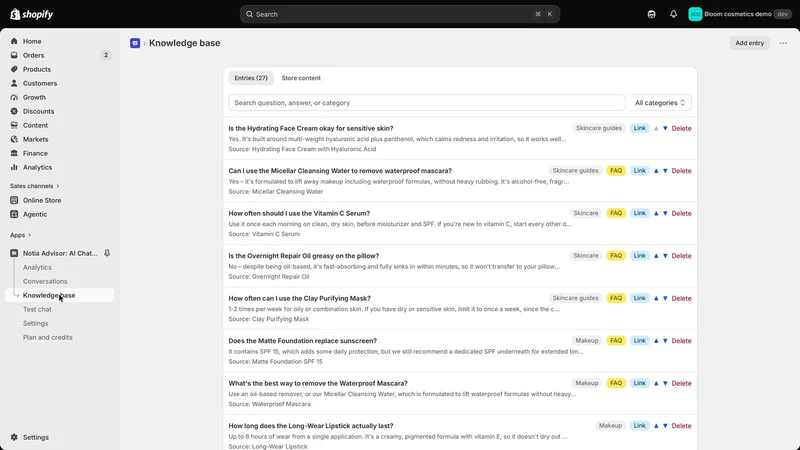Viewport: 800px width, 450px height.
Task: Click "Does the Matte Foundation replace sunscreen?"
Action: point(303,341)
